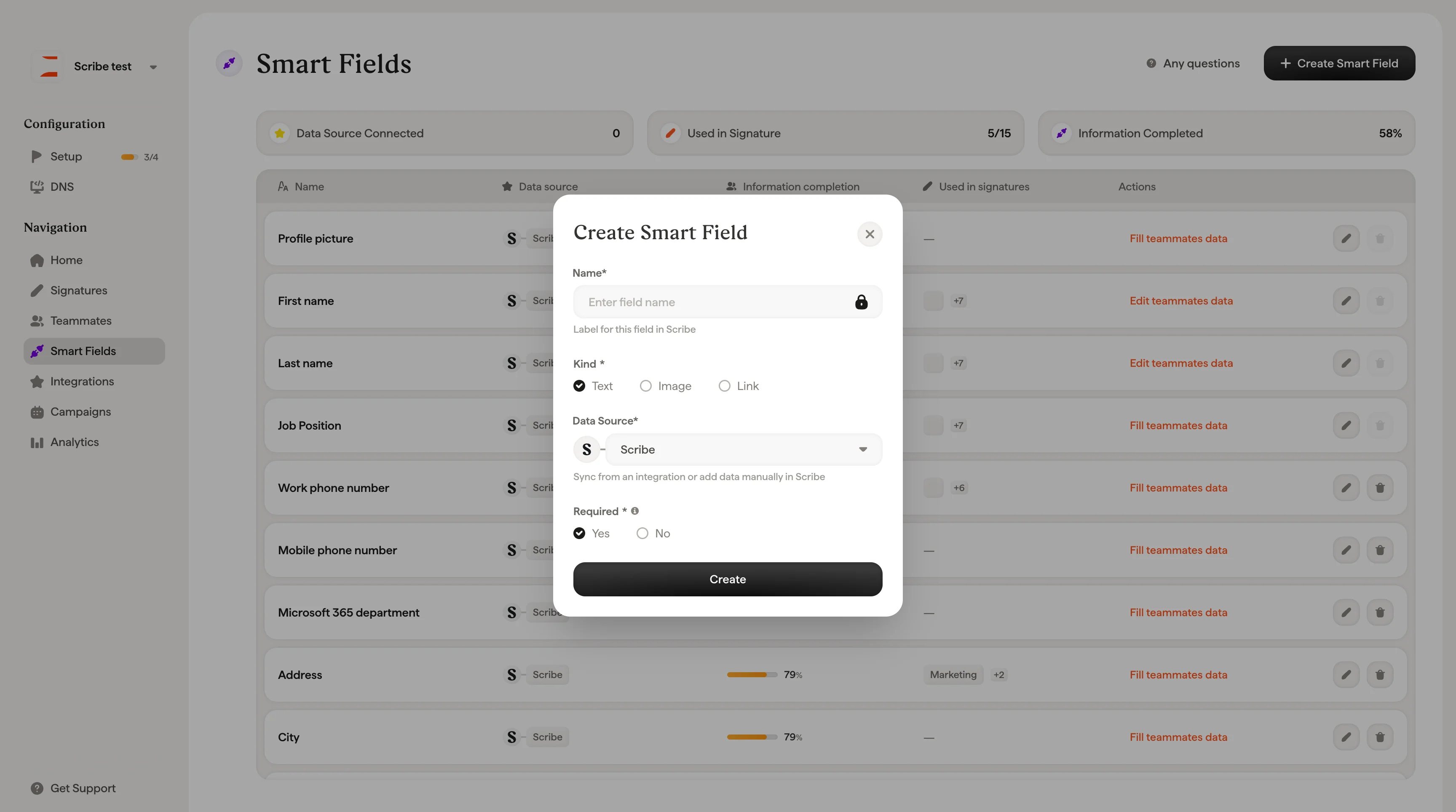Edit the Job Position field
This screenshot has height=812, width=1456.
coord(1346,425)
